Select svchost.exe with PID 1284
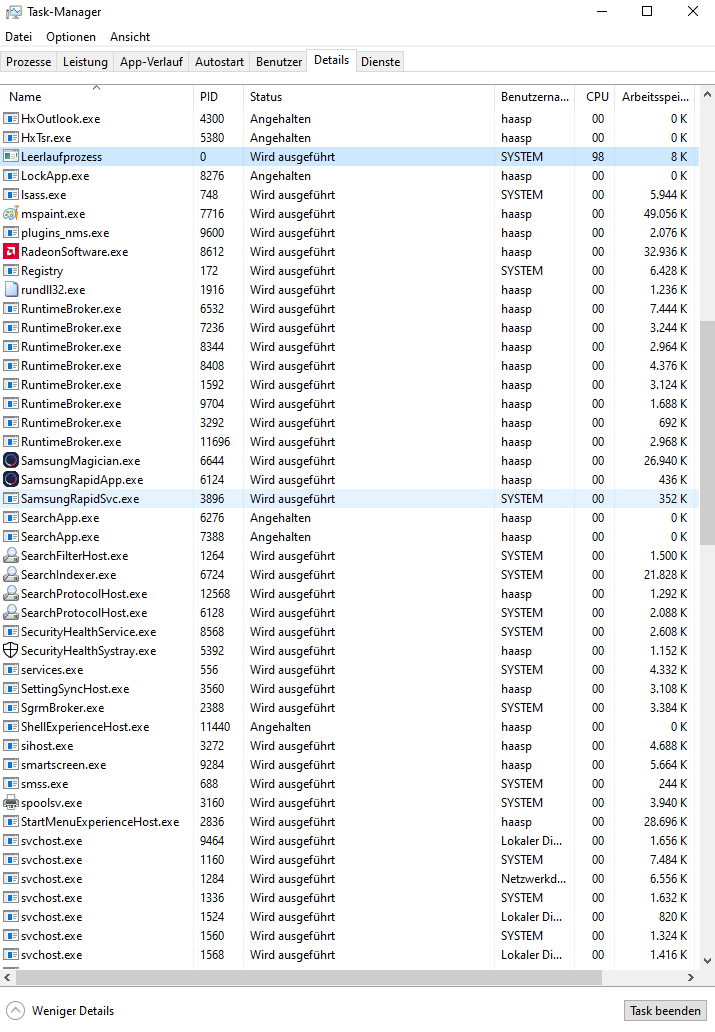Viewport: 715px width, 1032px height. point(349,879)
